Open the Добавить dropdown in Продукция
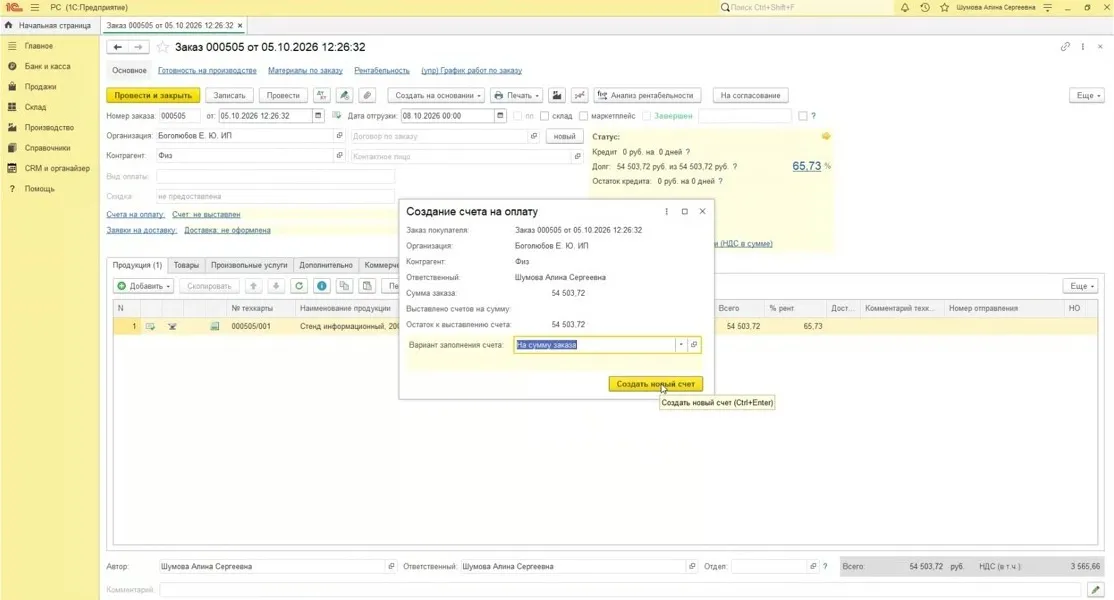 144,286
